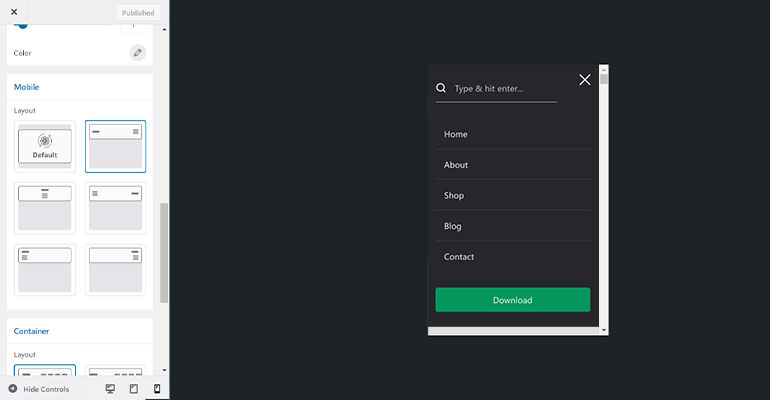
Task: Switch to mobile preview icon
Action: (x=157, y=389)
